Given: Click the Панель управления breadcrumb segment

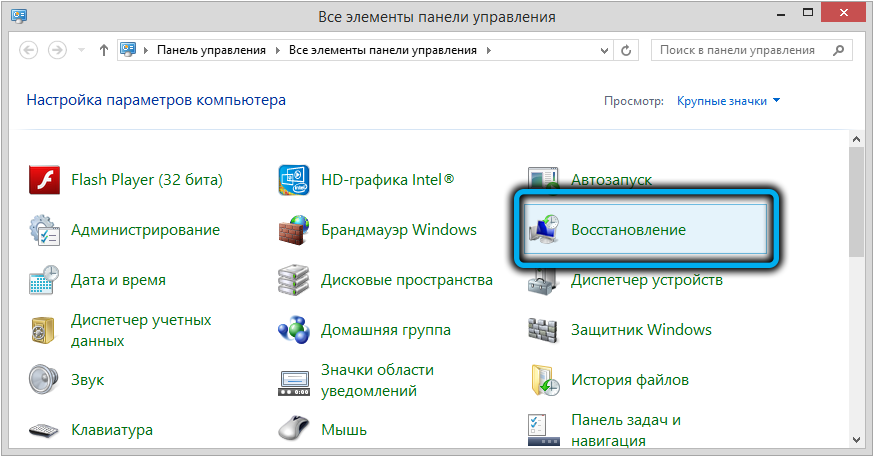Looking at the screenshot, I should point(211,50).
